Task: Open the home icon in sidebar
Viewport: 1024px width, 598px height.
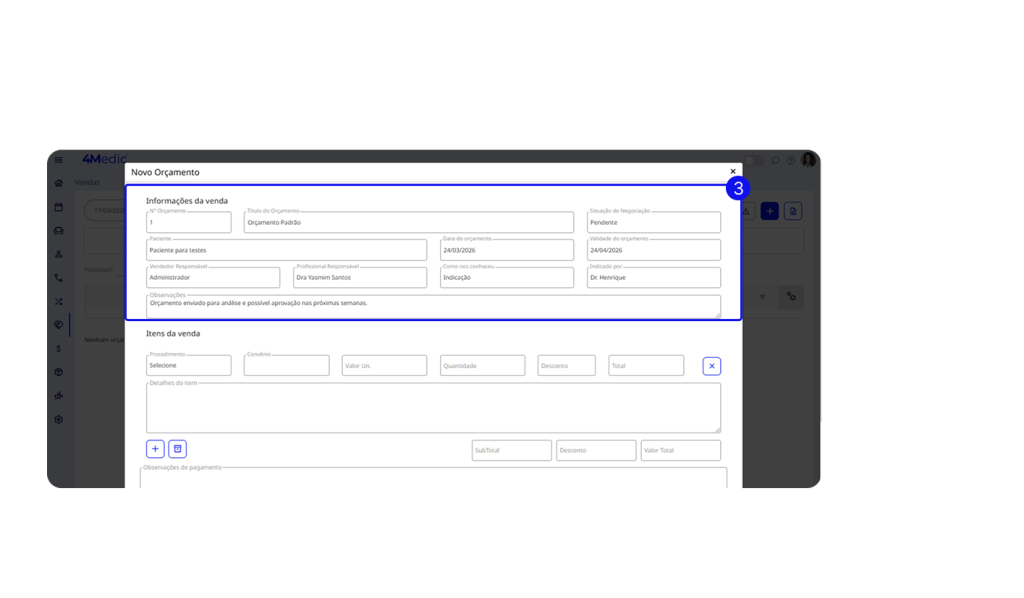Action: tap(59, 183)
